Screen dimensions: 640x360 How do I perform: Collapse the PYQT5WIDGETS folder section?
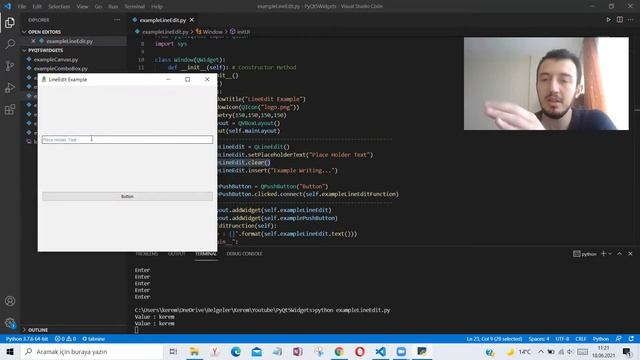pos(44,50)
